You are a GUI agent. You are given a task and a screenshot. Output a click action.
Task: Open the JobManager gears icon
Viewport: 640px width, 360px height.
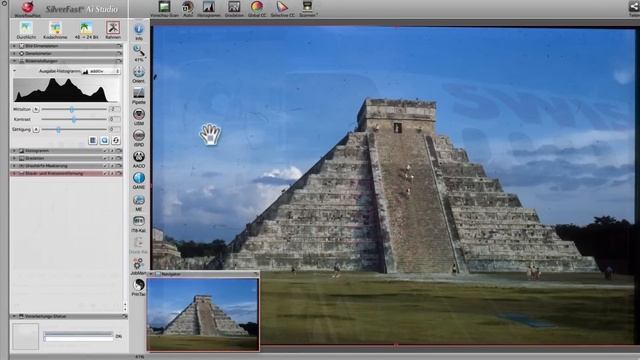pyautogui.click(x=139, y=264)
